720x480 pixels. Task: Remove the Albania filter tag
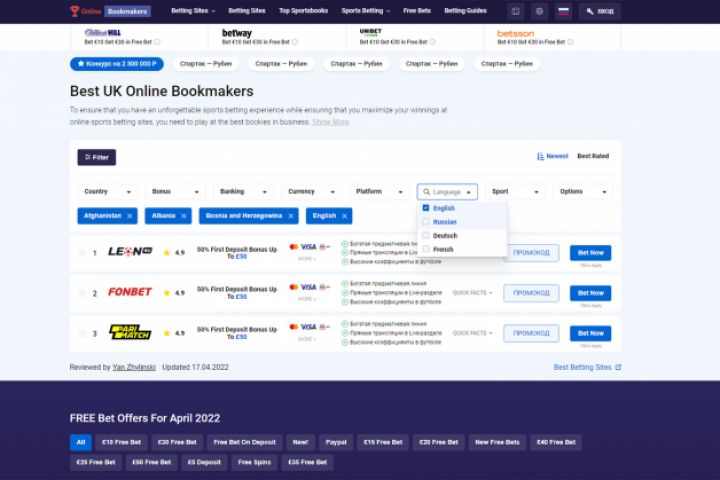click(x=183, y=216)
